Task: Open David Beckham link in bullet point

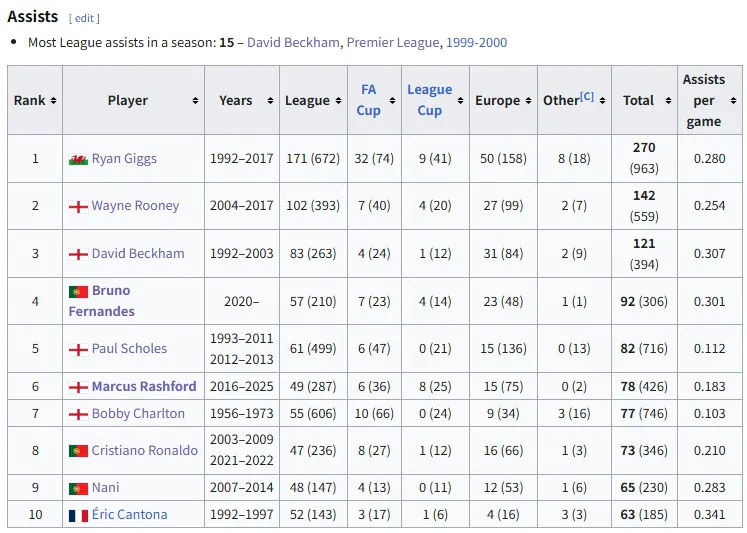Action: point(293,42)
